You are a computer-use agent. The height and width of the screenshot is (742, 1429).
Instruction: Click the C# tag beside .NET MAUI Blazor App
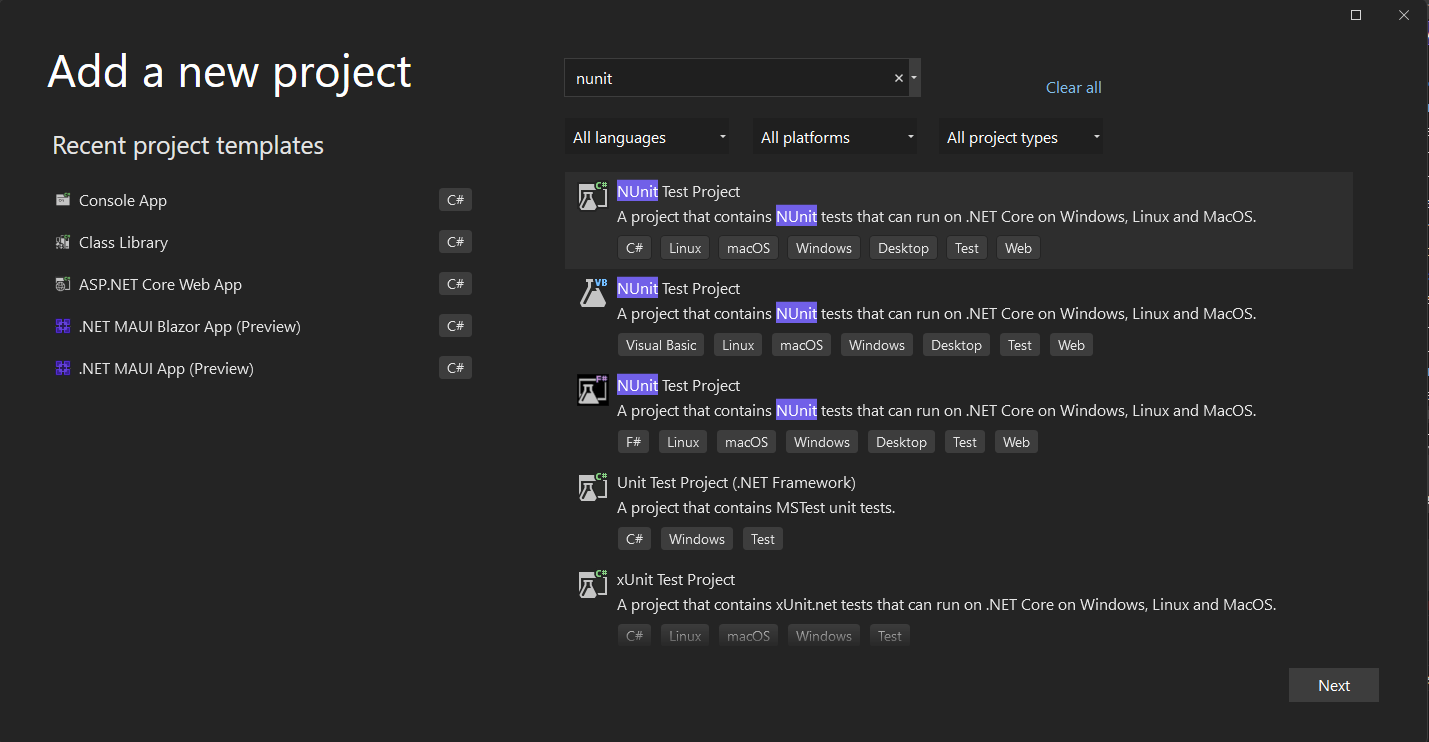[x=455, y=326]
